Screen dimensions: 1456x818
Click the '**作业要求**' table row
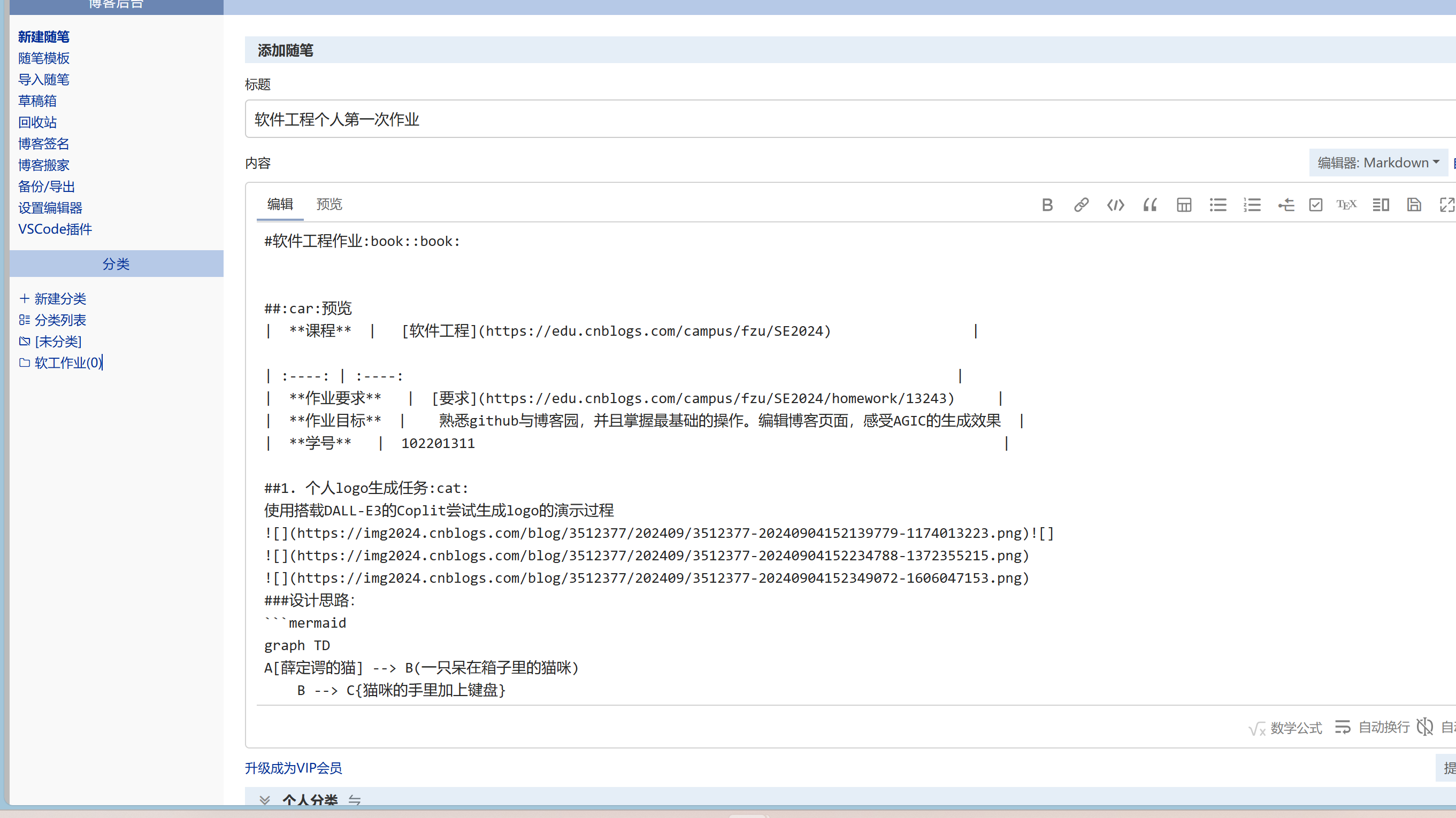pyautogui.click(x=634, y=398)
